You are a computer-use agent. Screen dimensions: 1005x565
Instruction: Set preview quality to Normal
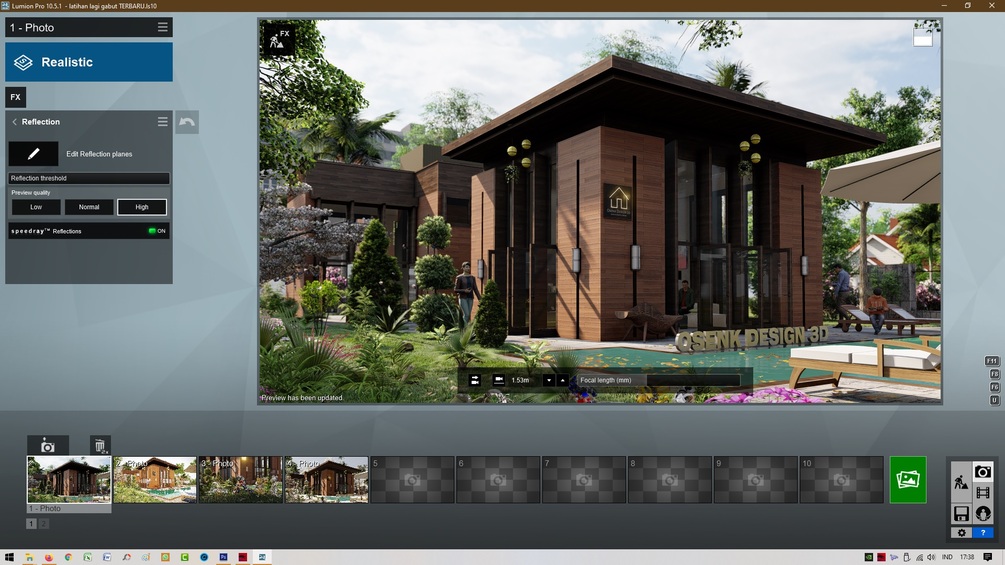click(89, 207)
